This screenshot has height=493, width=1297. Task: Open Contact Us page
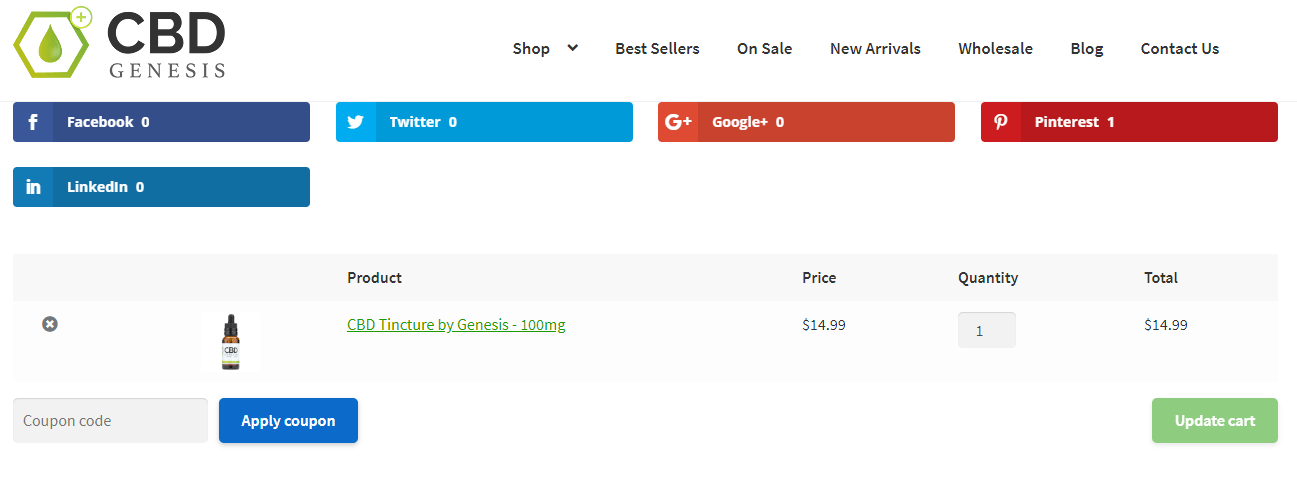coord(1180,48)
